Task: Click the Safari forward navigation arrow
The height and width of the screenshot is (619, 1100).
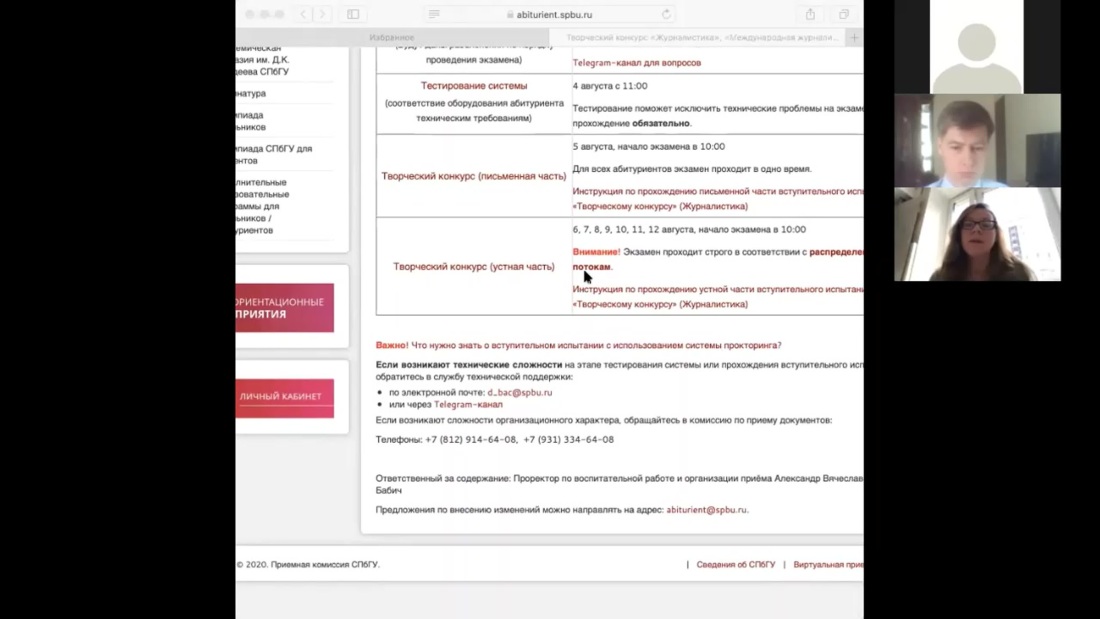Action: (322, 14)
